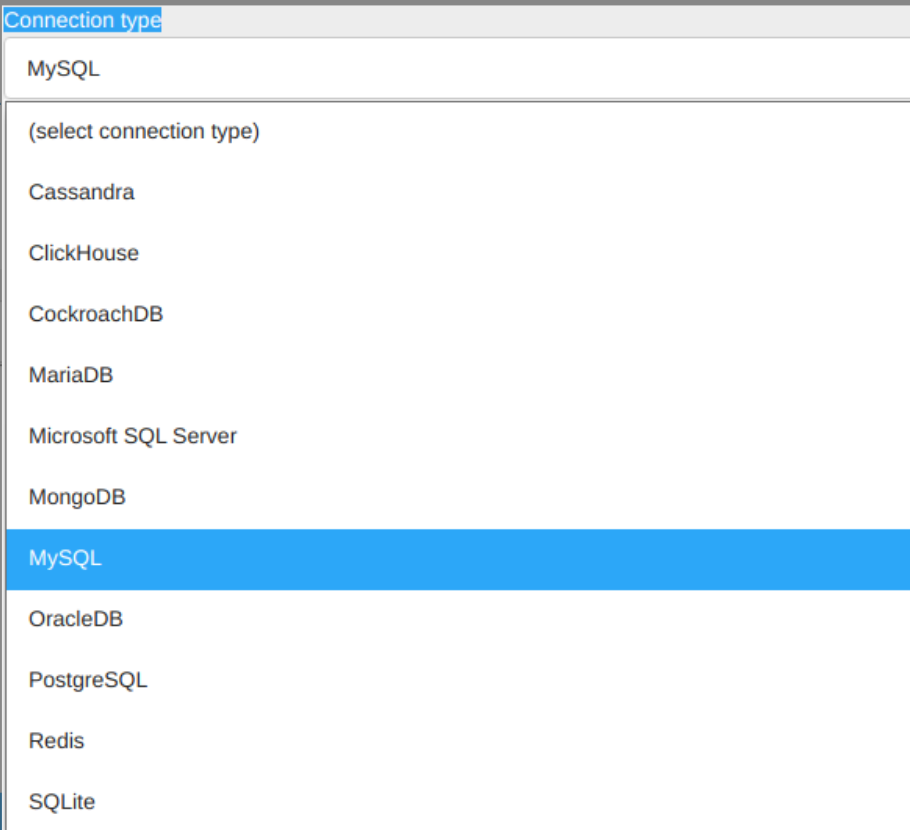
Task: Choose Cassandra from the connection list
Action: (x=458, y=193)
